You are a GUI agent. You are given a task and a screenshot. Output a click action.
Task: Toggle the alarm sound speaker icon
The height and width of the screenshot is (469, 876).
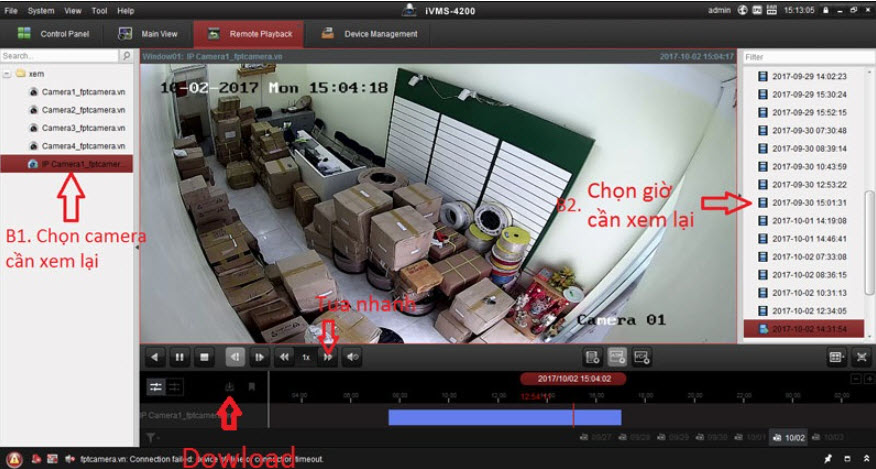click(x=70, y=459)
